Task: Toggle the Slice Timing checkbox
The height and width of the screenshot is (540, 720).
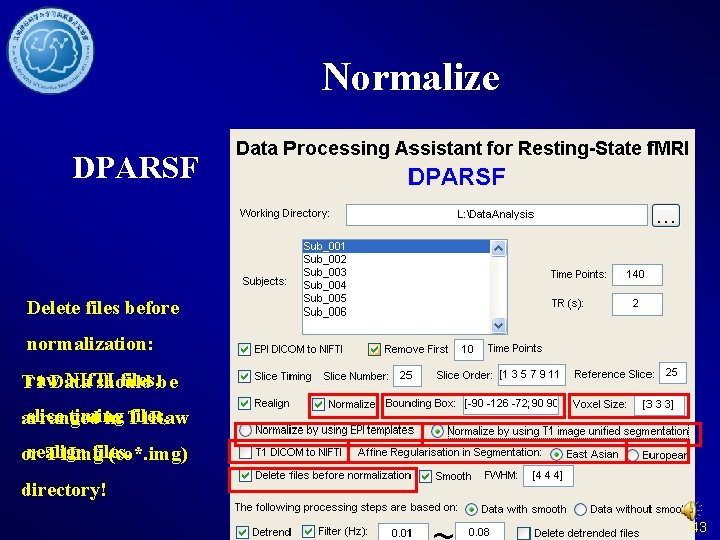Action: 244,377
